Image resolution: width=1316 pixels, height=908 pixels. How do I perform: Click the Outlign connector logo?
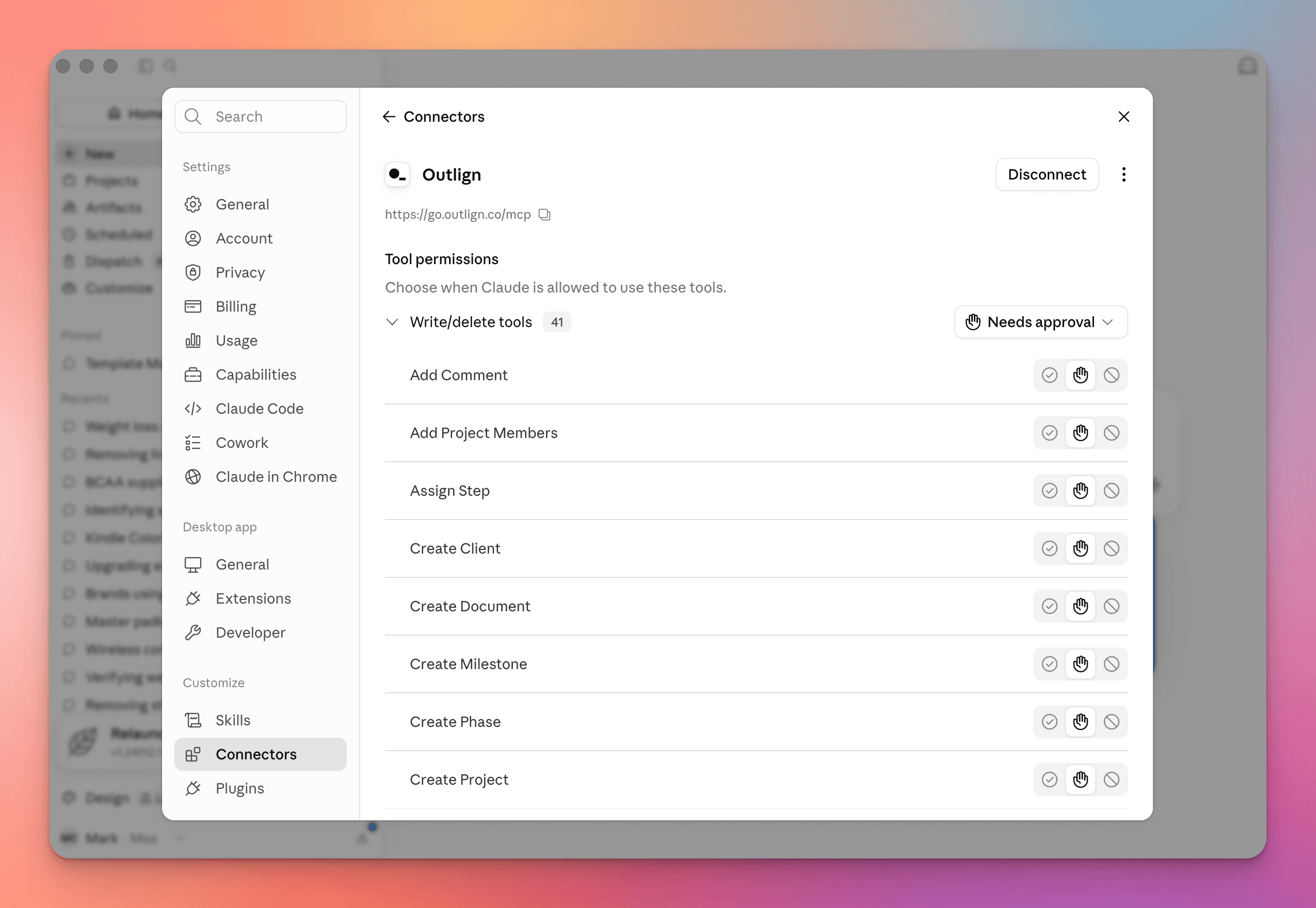point(397,175)
